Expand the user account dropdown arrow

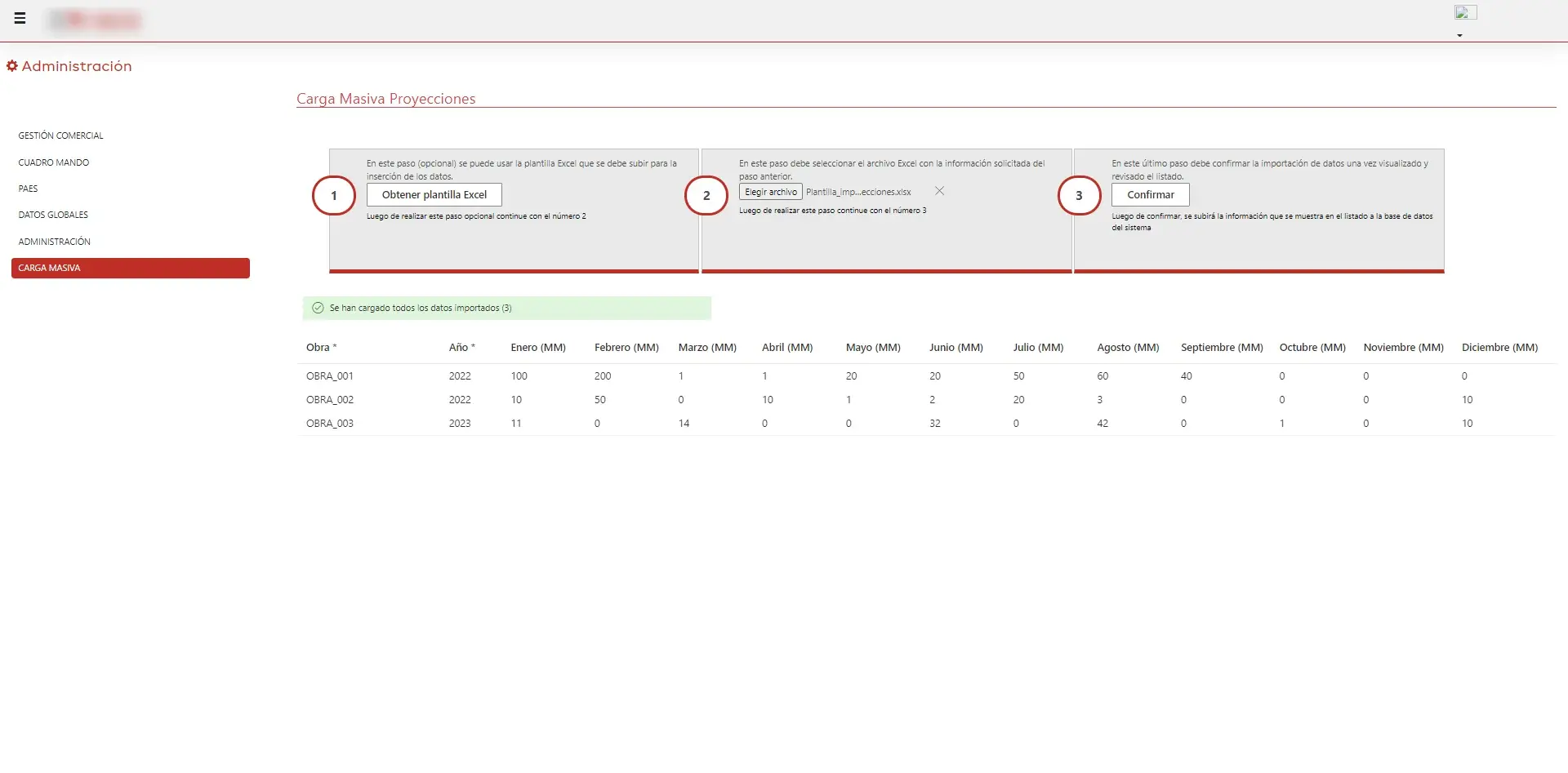click(x=1459, y=36)
